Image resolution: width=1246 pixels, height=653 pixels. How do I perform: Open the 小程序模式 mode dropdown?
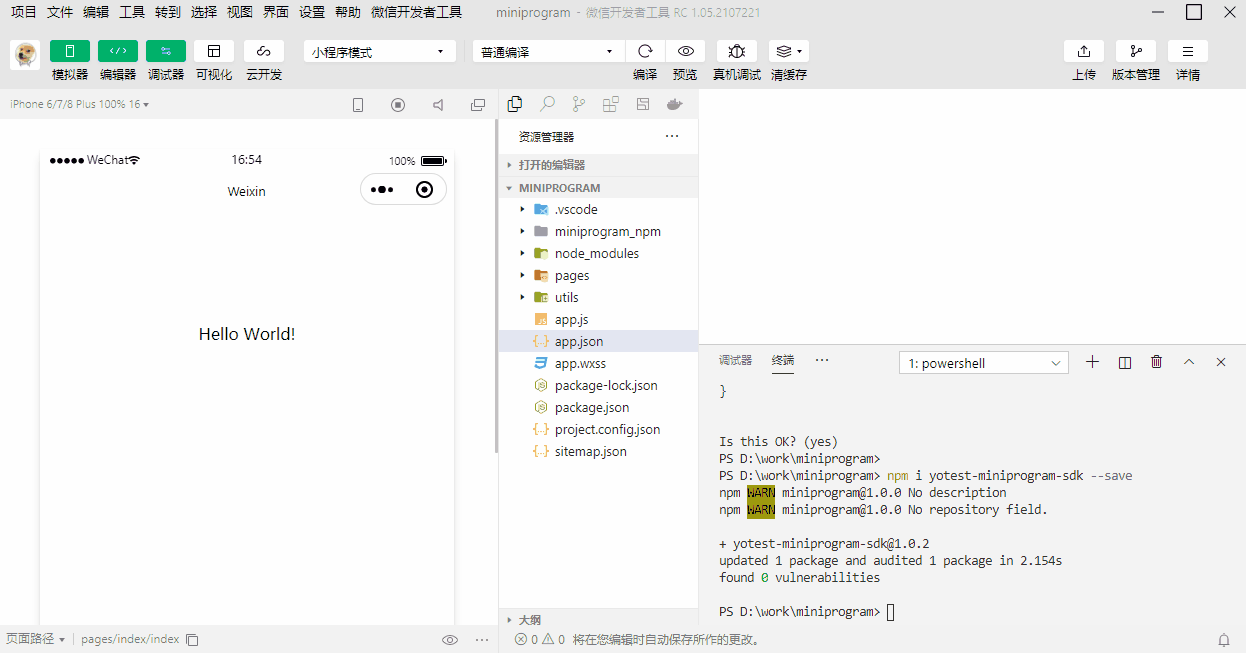pos(380,51)
